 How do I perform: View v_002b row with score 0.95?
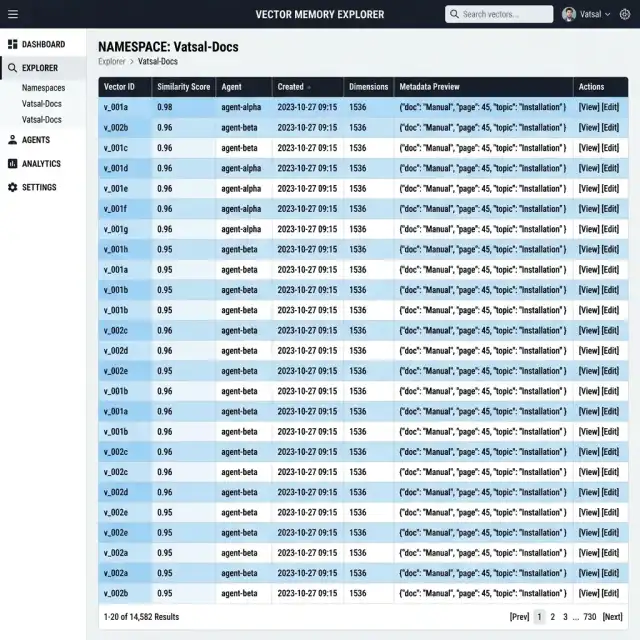tap(589, 593)
